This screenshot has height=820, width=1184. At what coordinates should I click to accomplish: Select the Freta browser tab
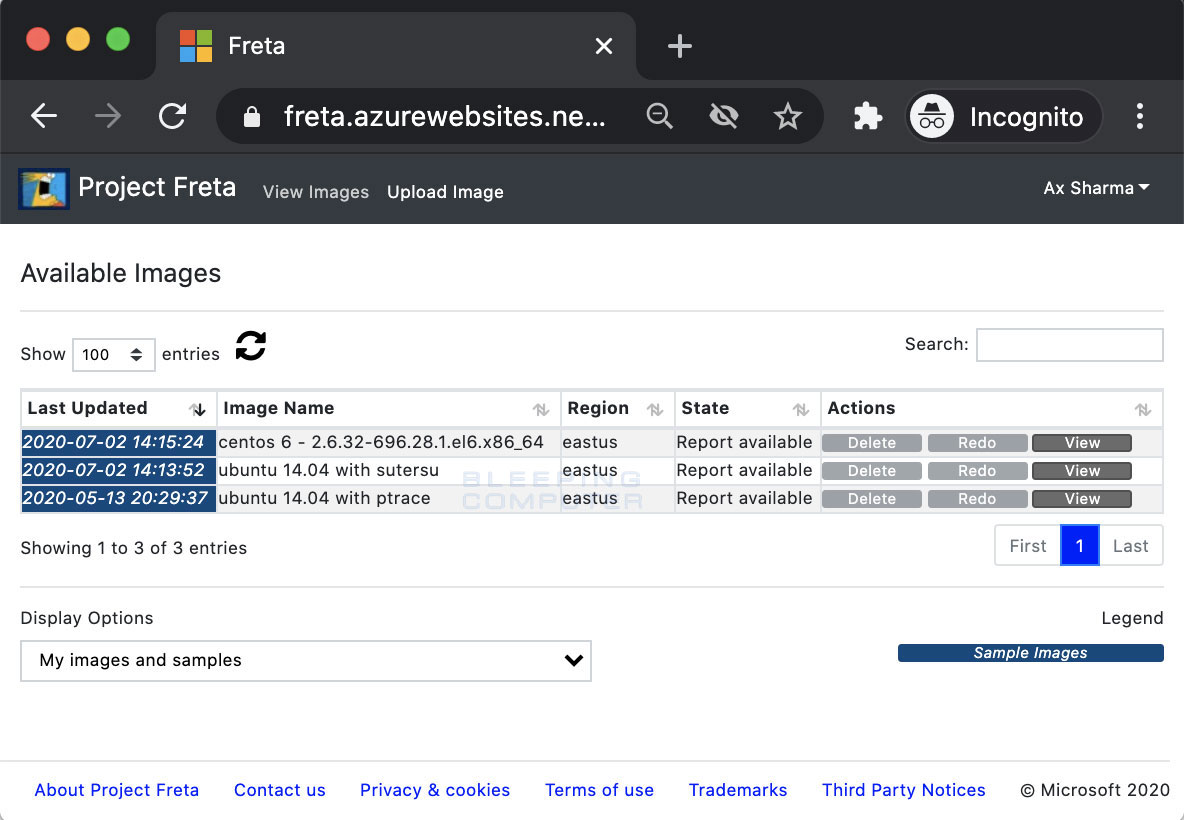pyautogui.click(x=396, y=46)
